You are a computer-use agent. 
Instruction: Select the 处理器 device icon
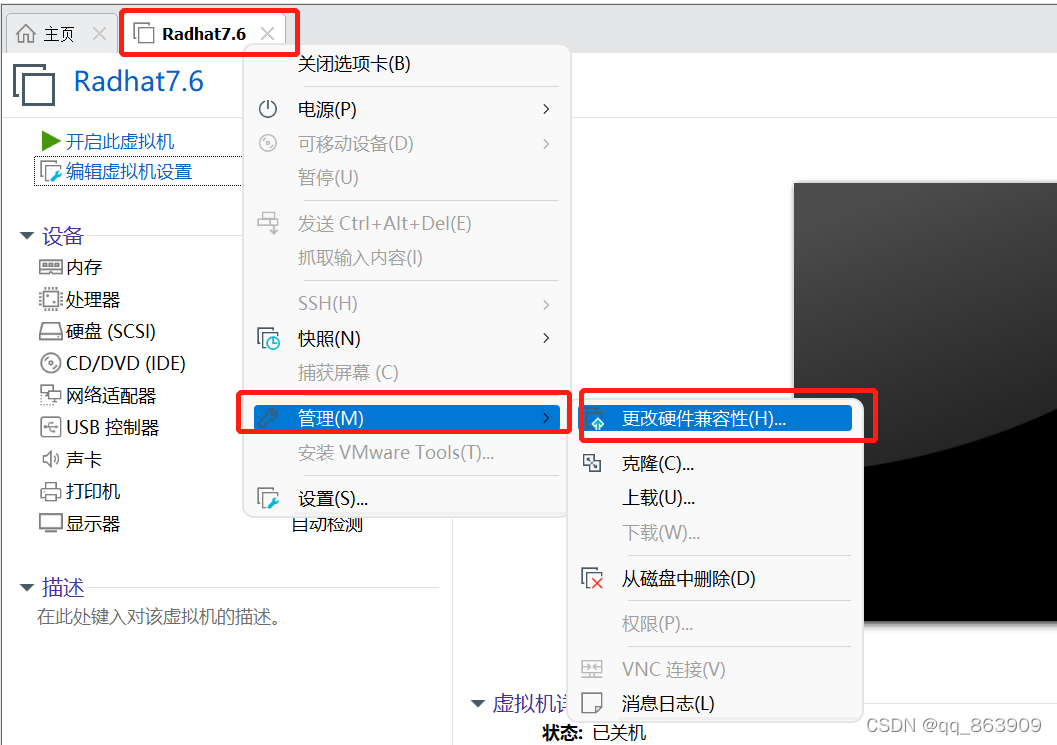tap(51, 299)
